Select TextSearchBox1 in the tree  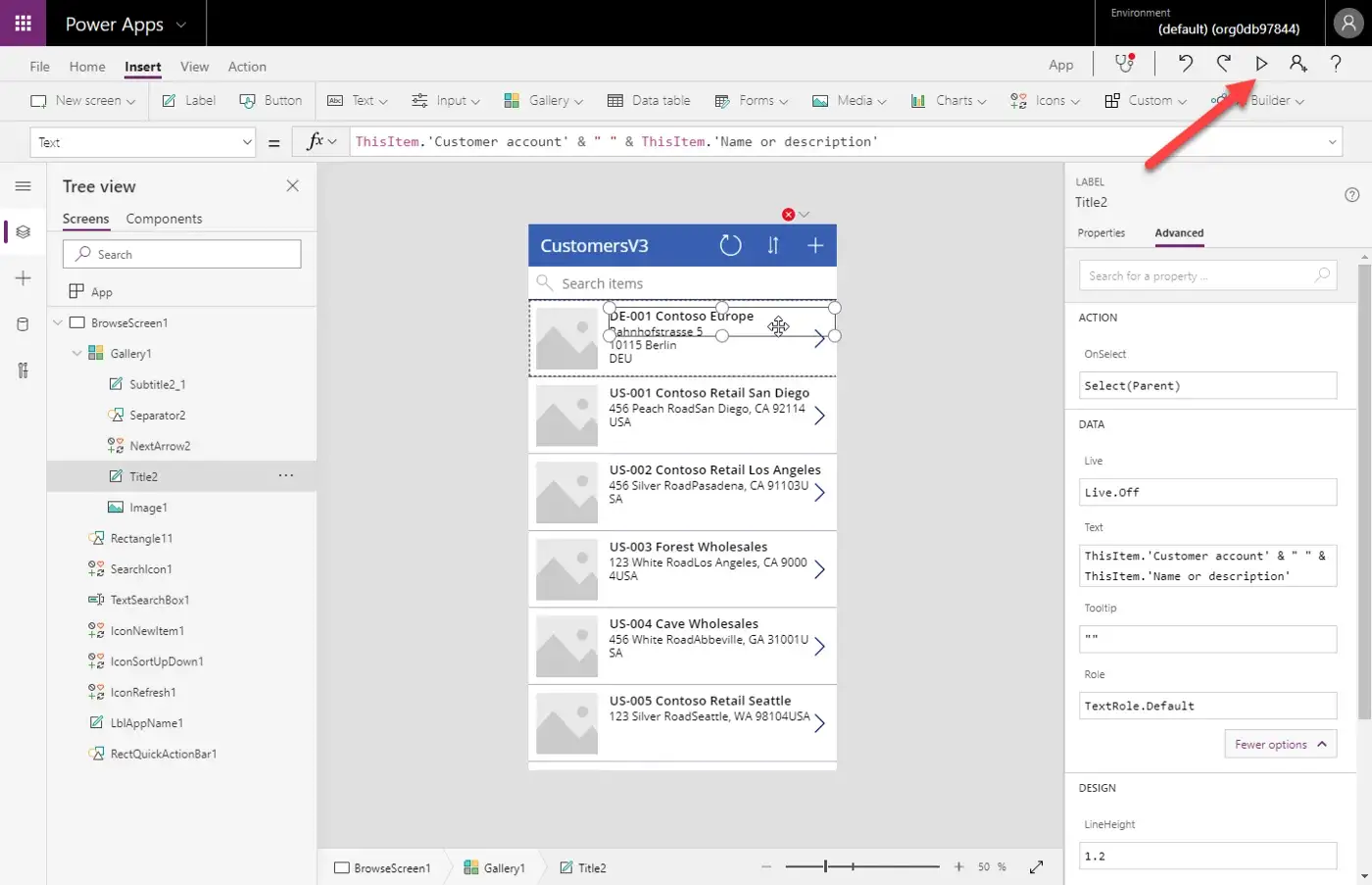click(x=149, y=600)
